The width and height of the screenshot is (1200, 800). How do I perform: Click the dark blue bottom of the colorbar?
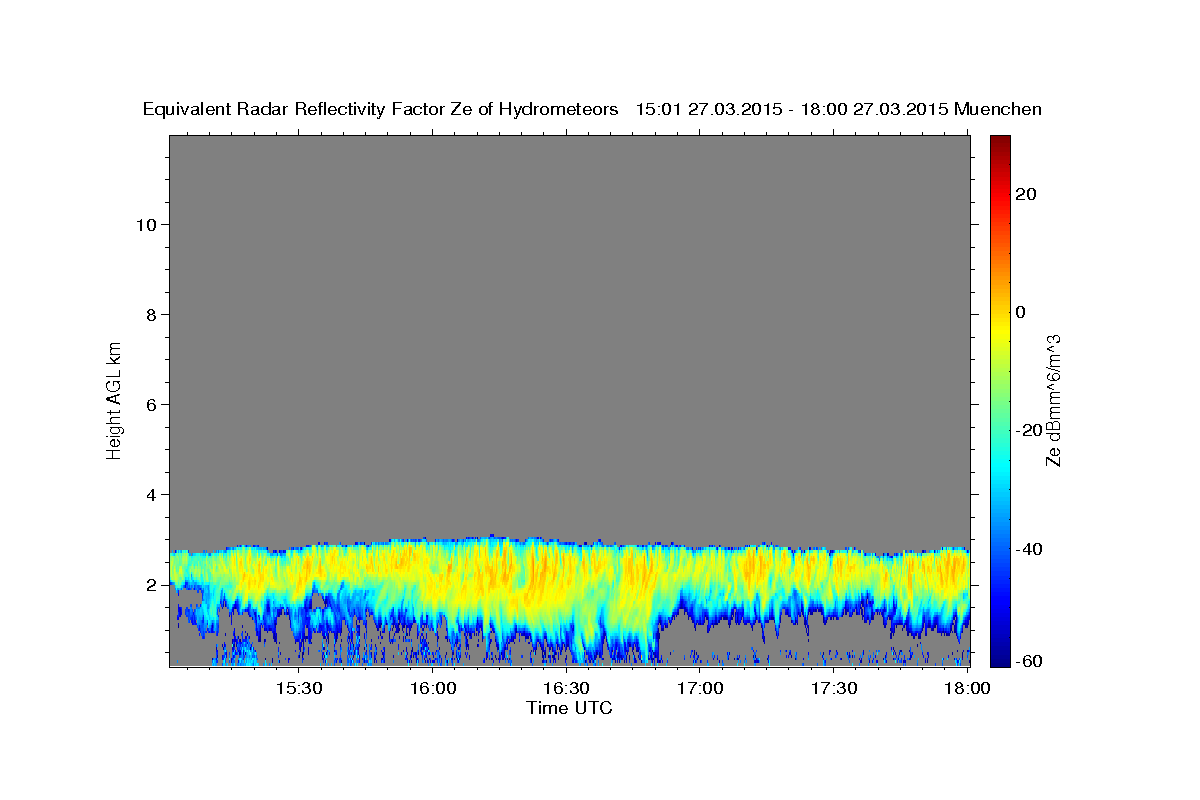point(1000,659)
